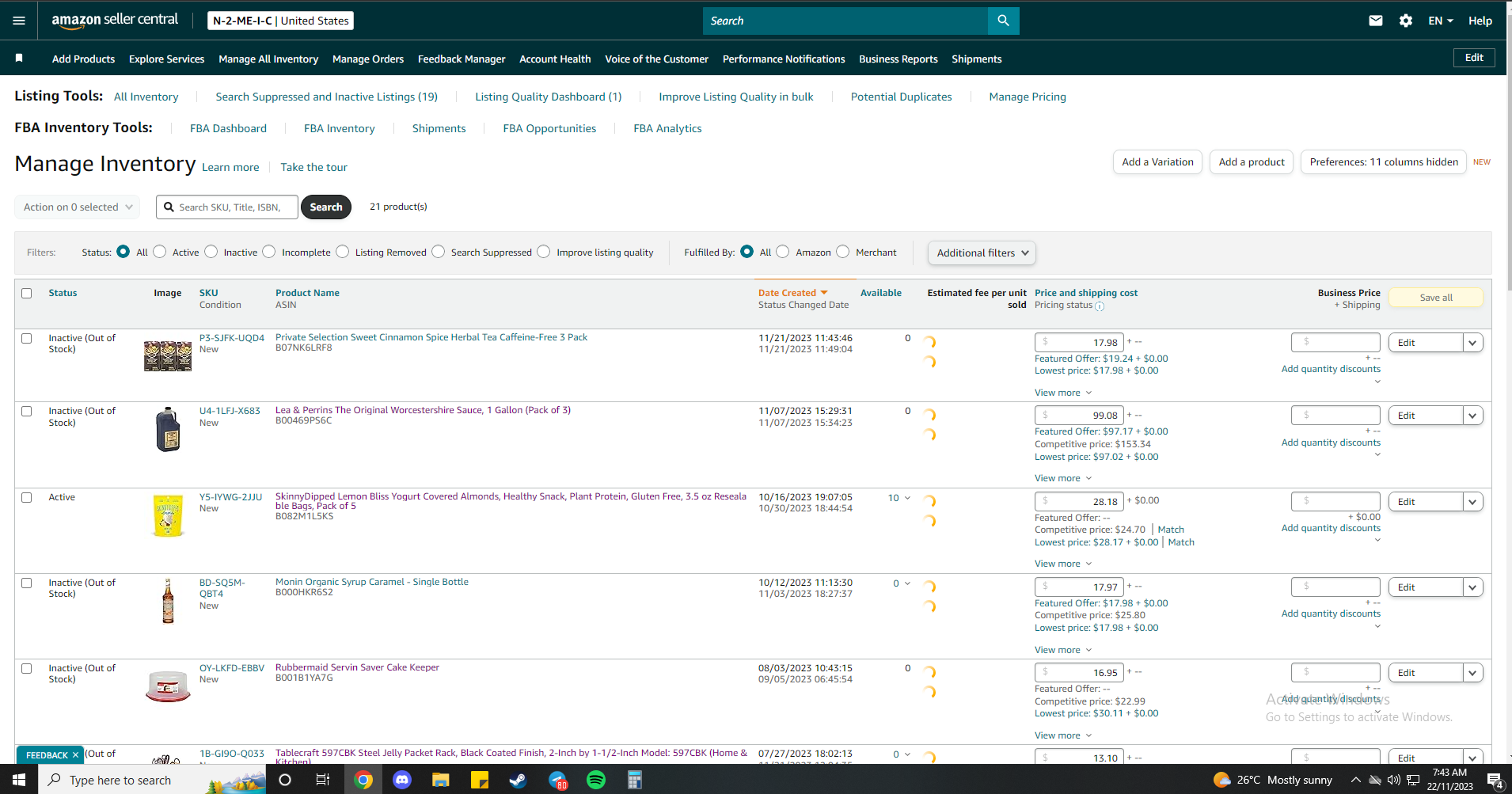Open the FBA Dashboard link
Viewport: 1512px width, 794px height.
click(228, 128)
